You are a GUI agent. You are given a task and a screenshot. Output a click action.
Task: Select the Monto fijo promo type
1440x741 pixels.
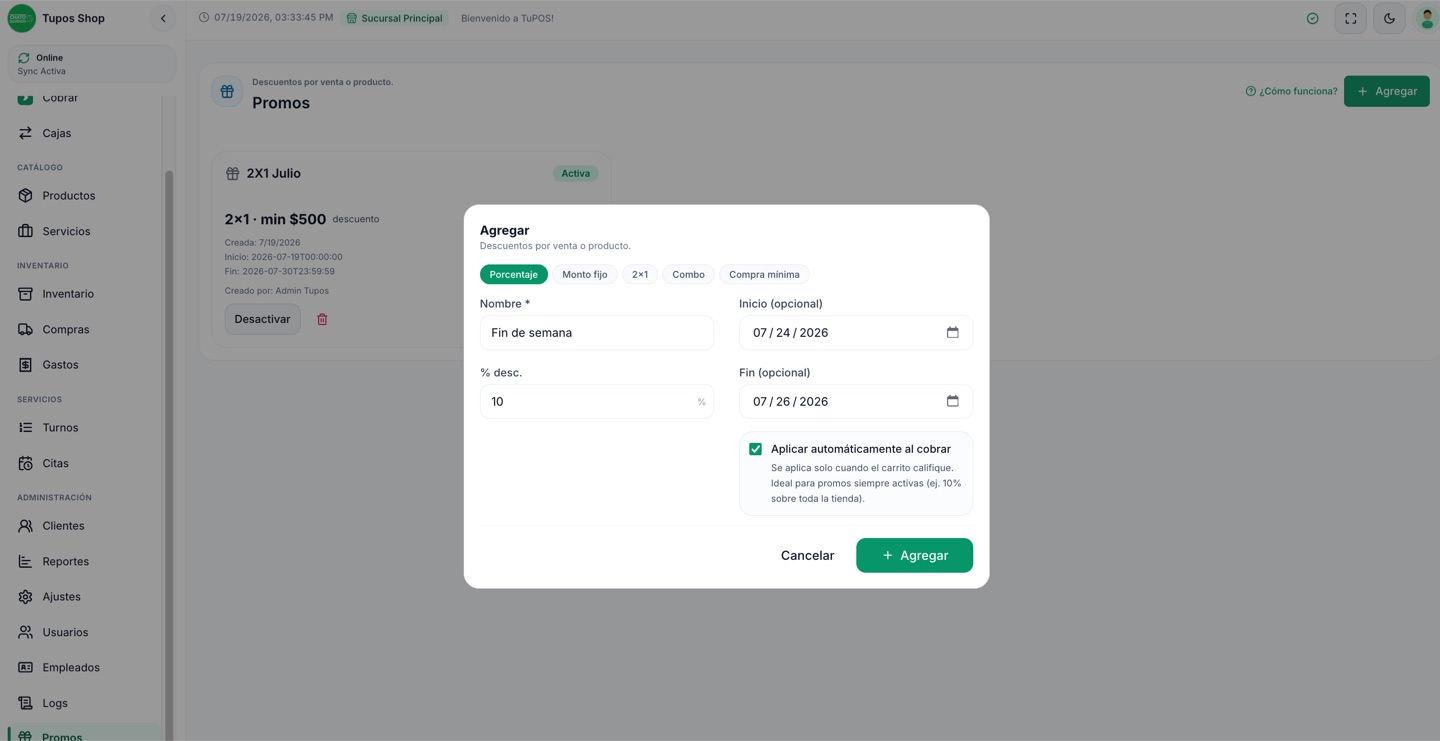(585, 274)
